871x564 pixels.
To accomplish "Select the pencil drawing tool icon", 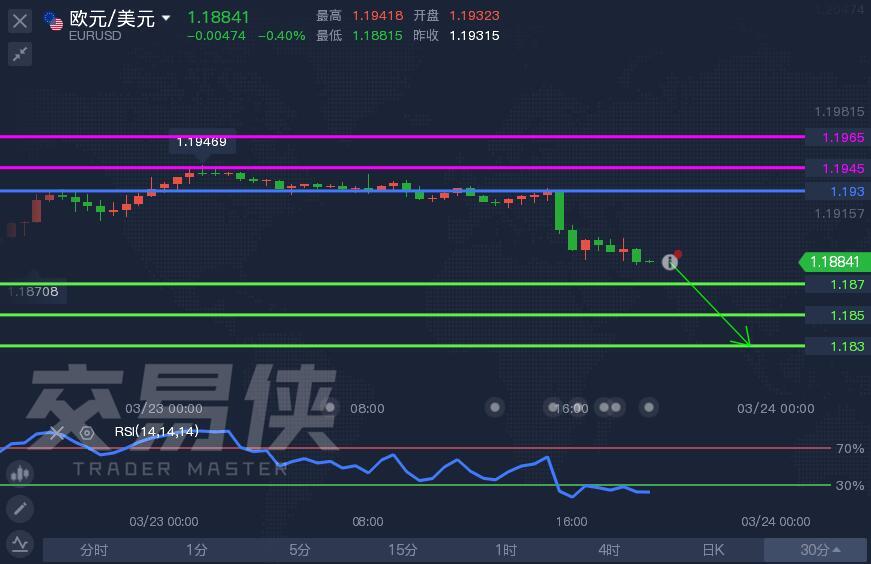I will coord(21,508).
